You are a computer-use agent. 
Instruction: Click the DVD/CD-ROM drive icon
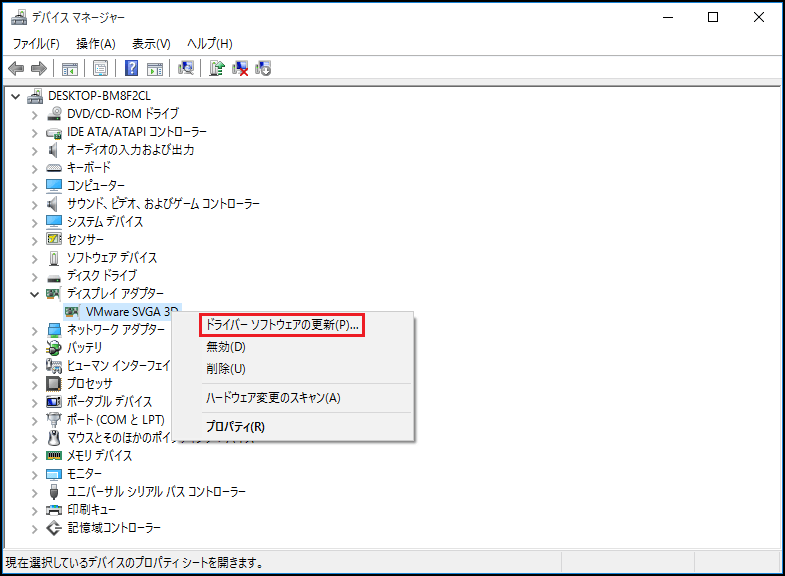click(54, 114)
